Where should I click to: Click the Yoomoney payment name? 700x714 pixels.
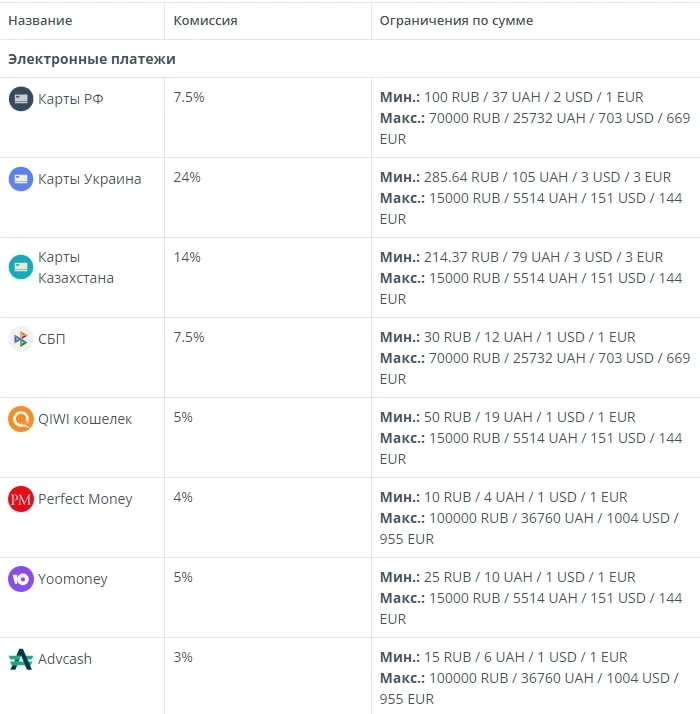click(73, 579)
